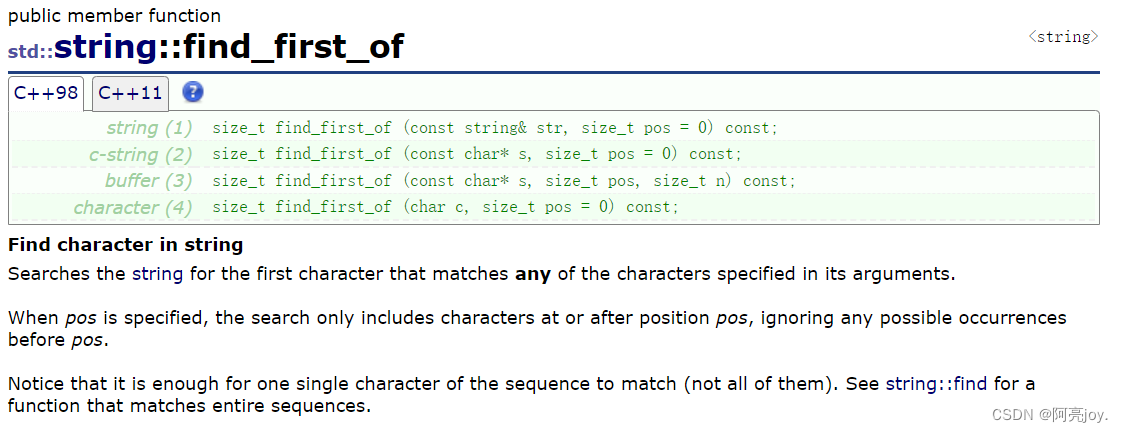Open the blue question mark help icon
Viewport: 1123px width, 432px height.
(193, 93)
